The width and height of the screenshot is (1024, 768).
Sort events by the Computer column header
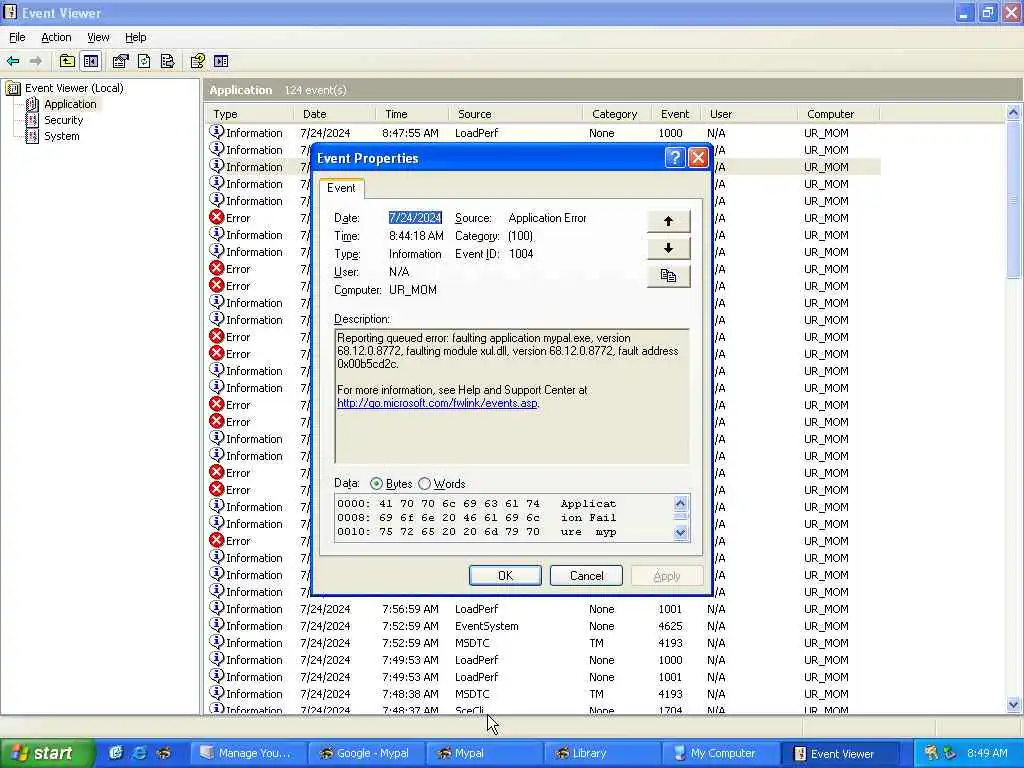click(x=839, y=114)
